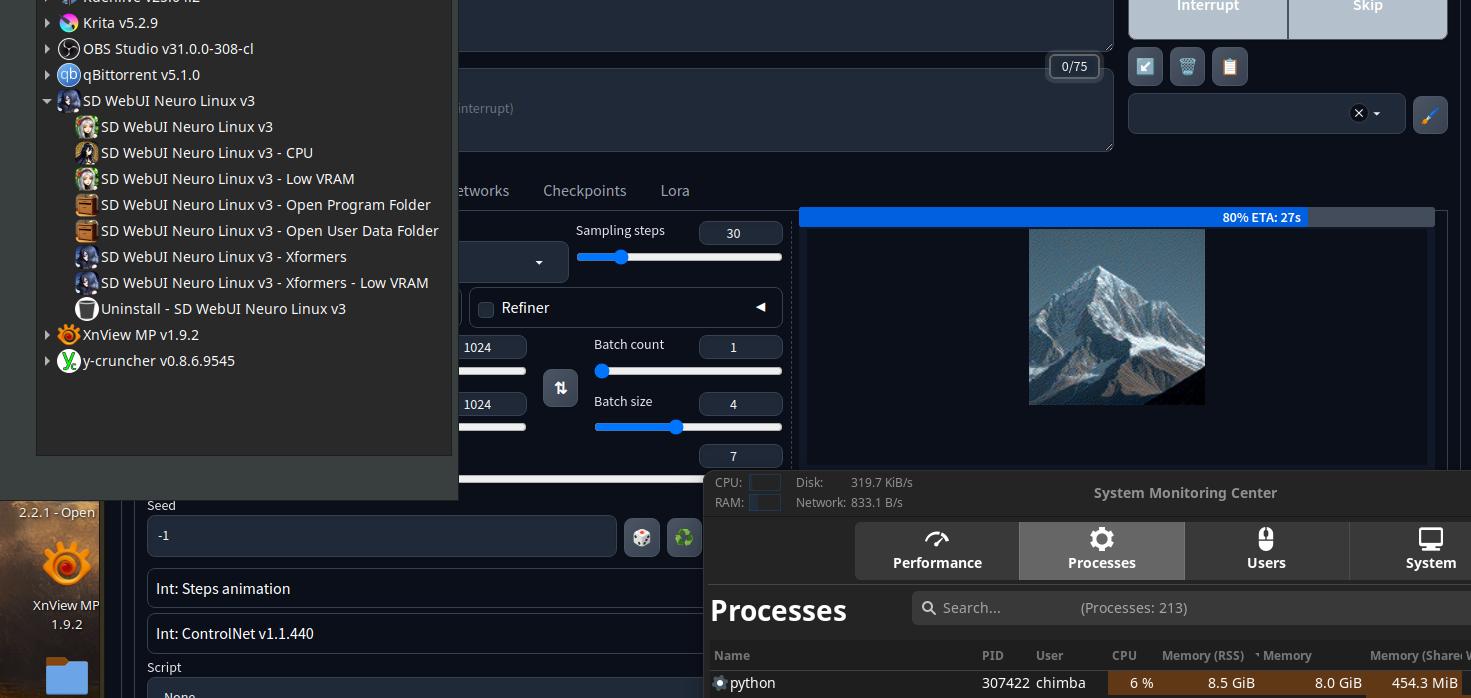Switch to the Lora tab
The image size is (1471, 698).
tap(674, 191)
